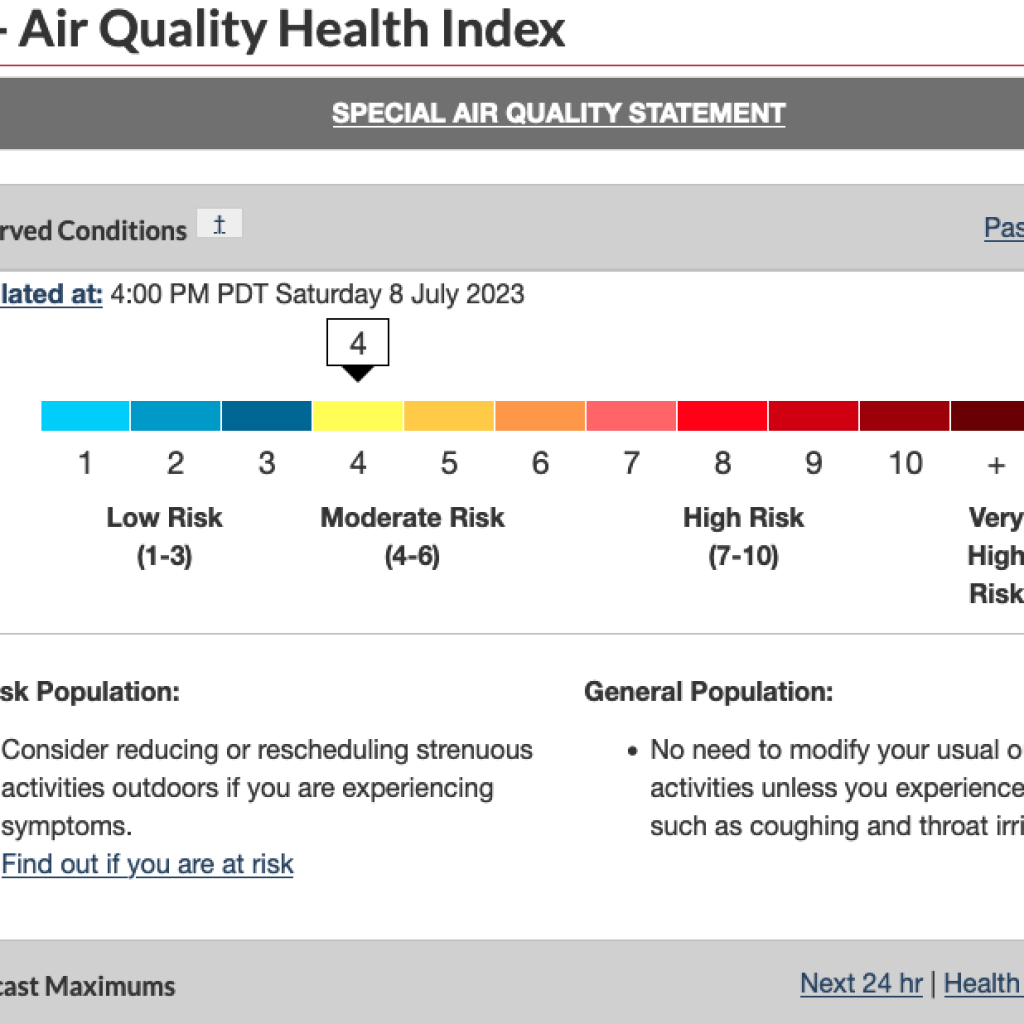Click the dagger footnote icon beside Observed Conditions
This screenshot has width=1024, height=1024.
coord(220,224)
